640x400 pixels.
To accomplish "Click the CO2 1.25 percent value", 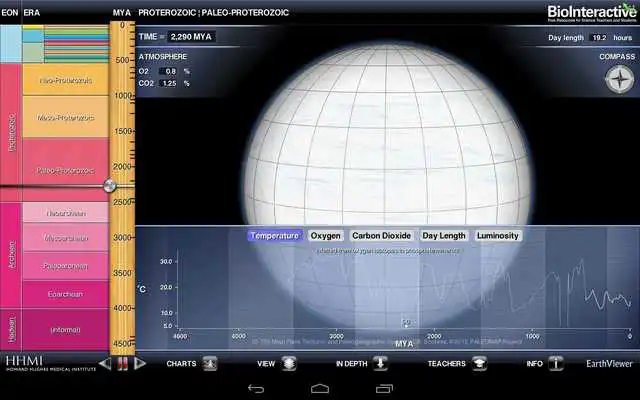I will pos(168,83).
